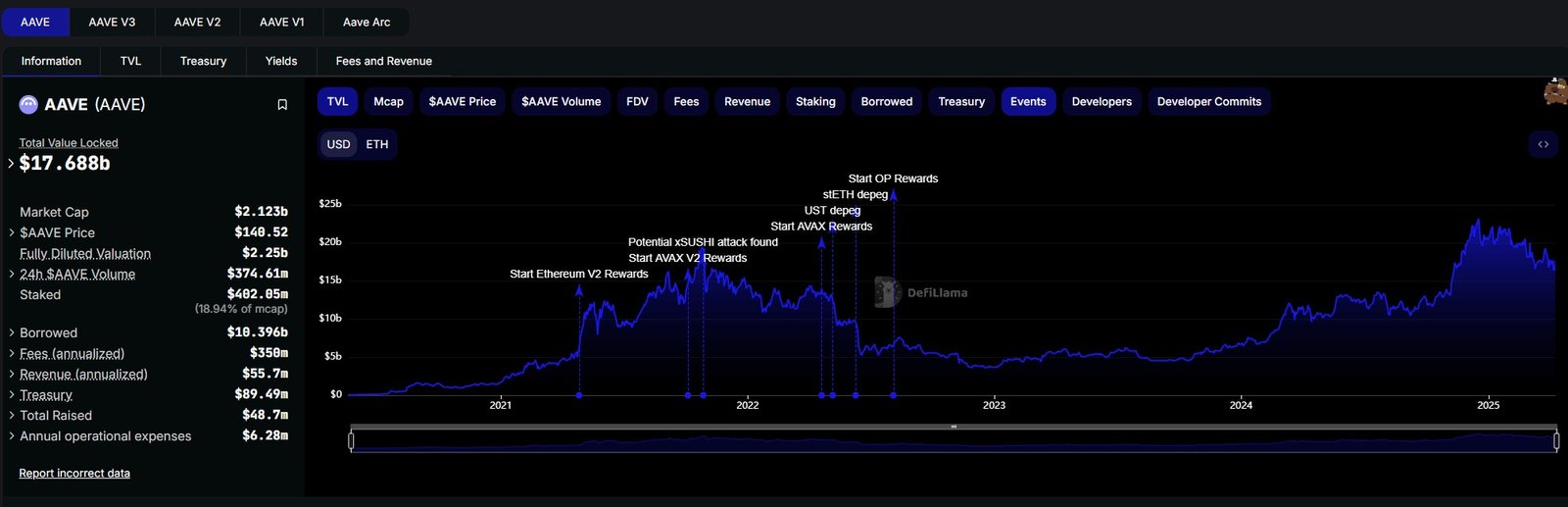The height and width of the screenshot is (507, 1568).
Task: Click the embed chart code icon
Action: [x=1543, y=144]
